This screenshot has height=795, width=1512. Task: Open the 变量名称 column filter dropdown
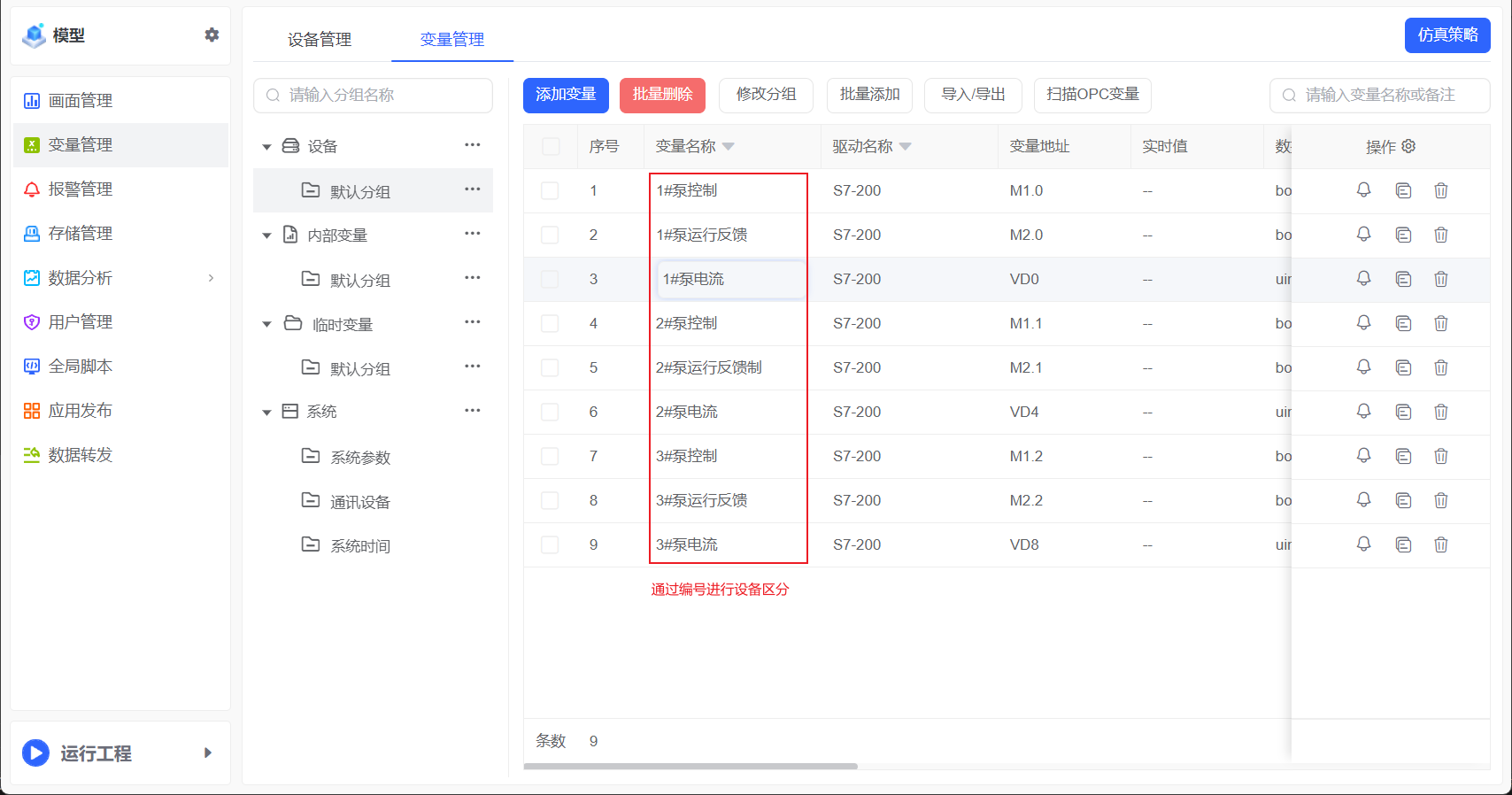click(x=729, y=147)
